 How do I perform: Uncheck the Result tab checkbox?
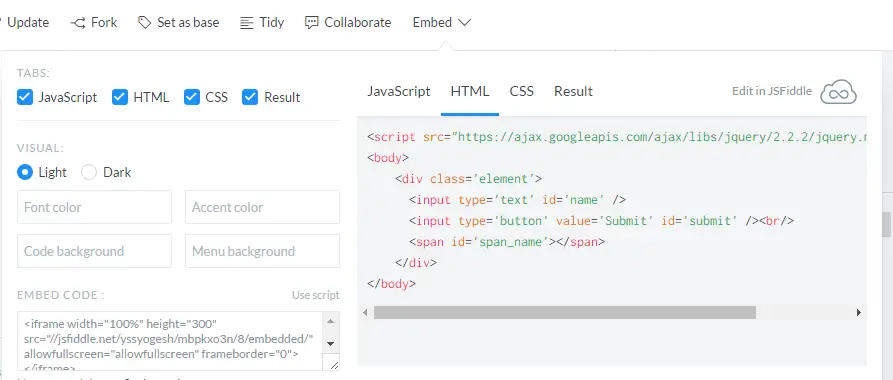coord(250,97)
